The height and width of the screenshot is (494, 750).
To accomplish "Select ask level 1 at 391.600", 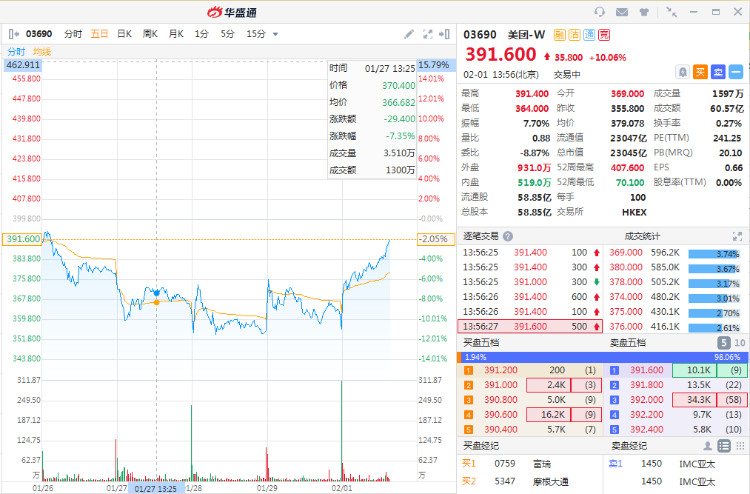I will (x=676, y=370).
